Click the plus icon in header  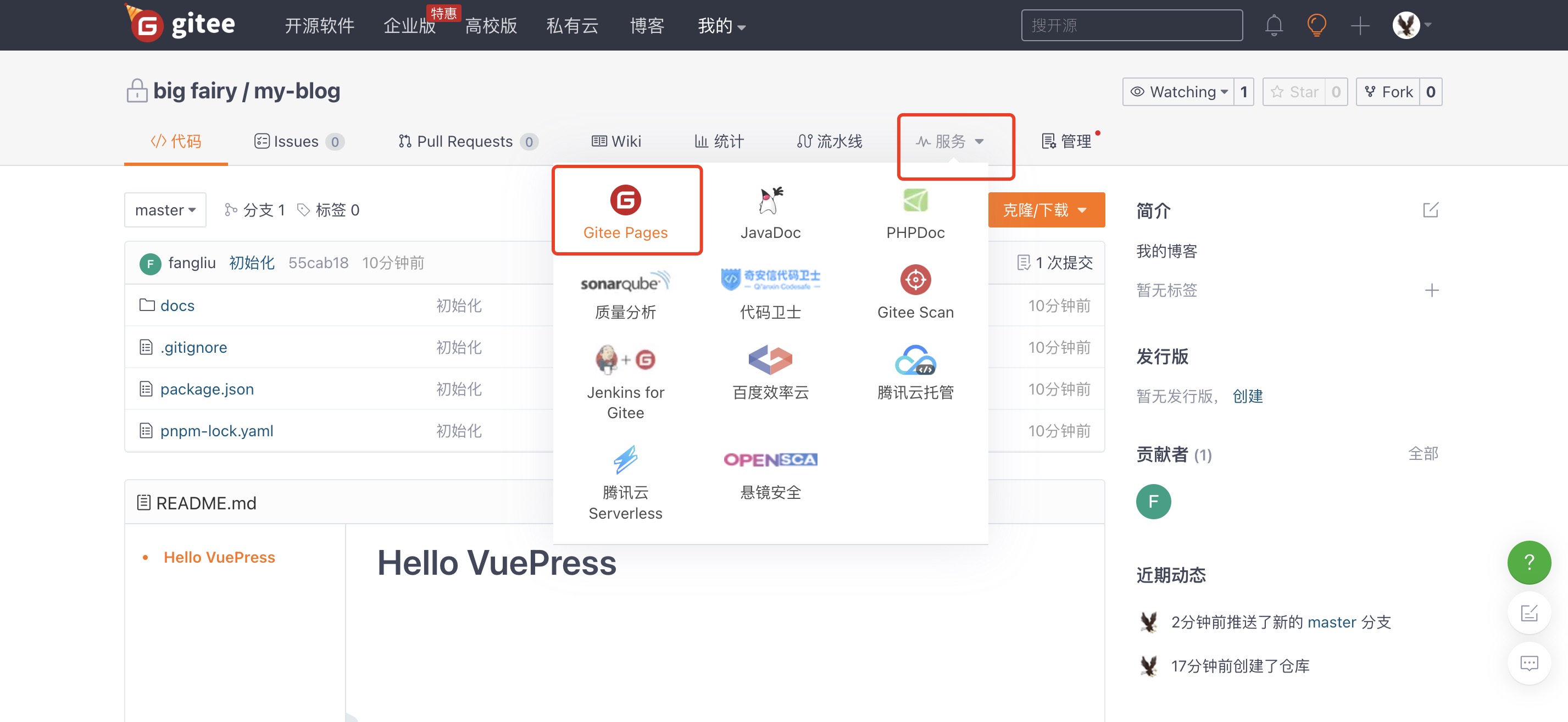[1359, 26]
